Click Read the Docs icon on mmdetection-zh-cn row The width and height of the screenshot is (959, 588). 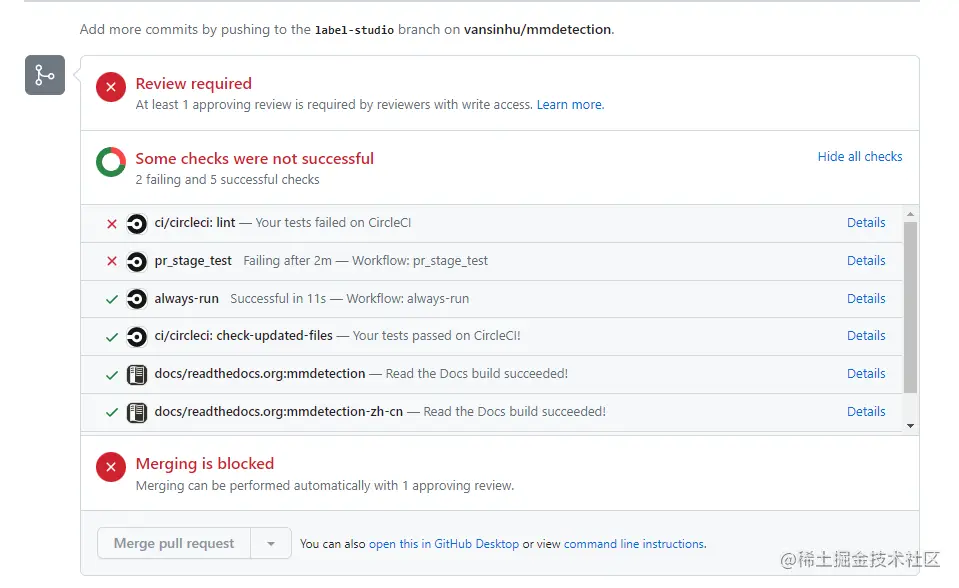(136, 412)
